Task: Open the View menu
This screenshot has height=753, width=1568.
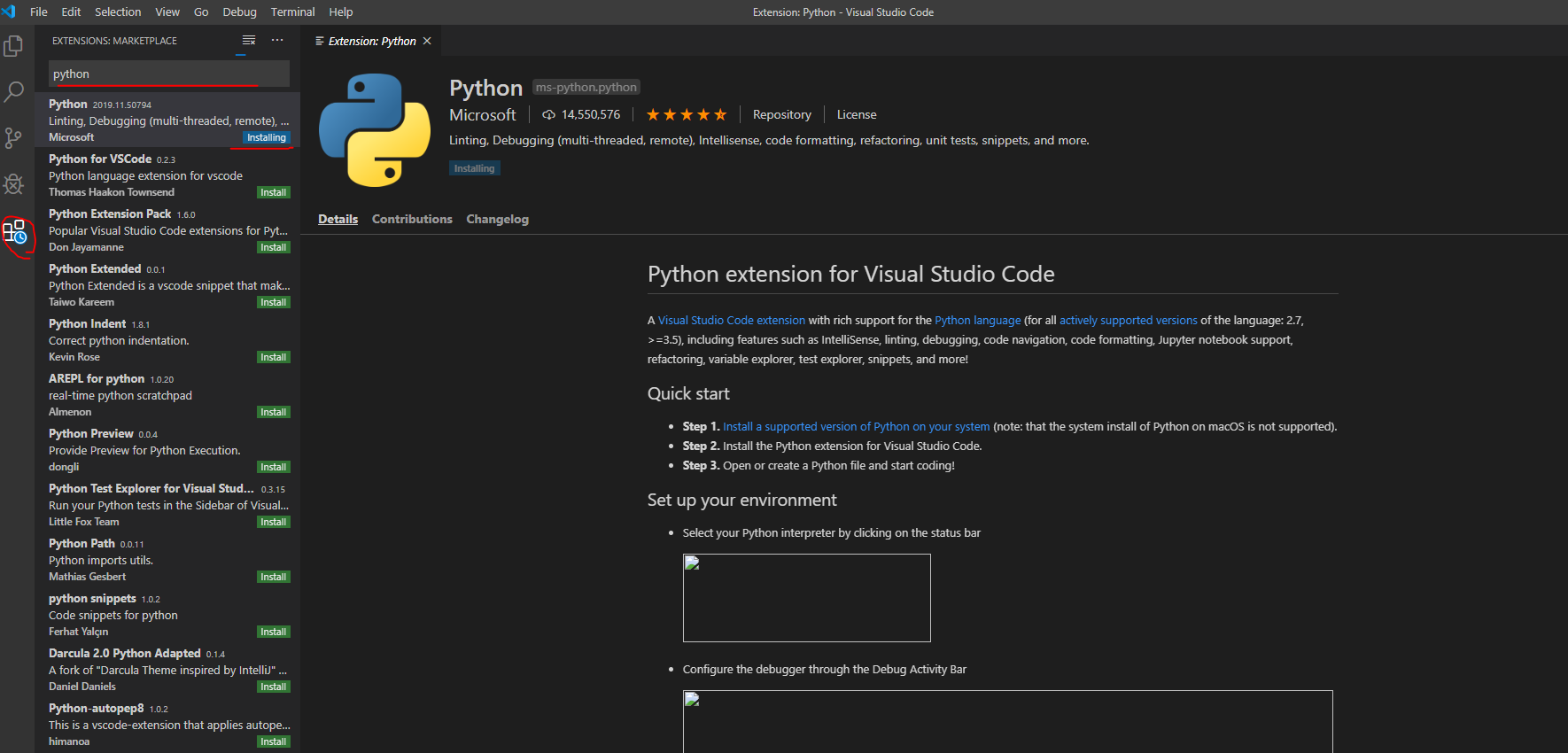Action: coord(167,12)
